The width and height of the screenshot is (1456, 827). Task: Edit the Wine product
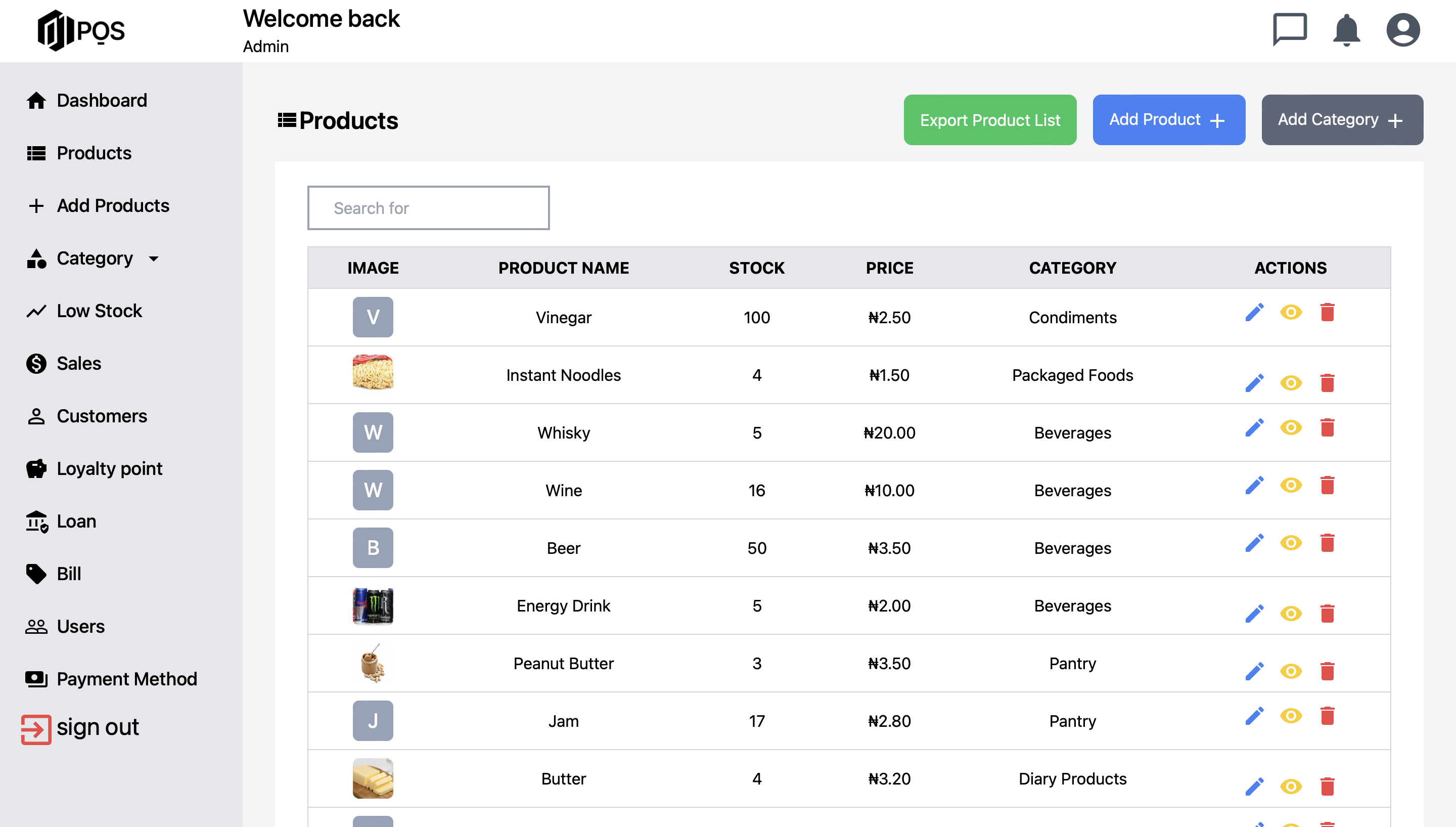[x=1254, y=485]
